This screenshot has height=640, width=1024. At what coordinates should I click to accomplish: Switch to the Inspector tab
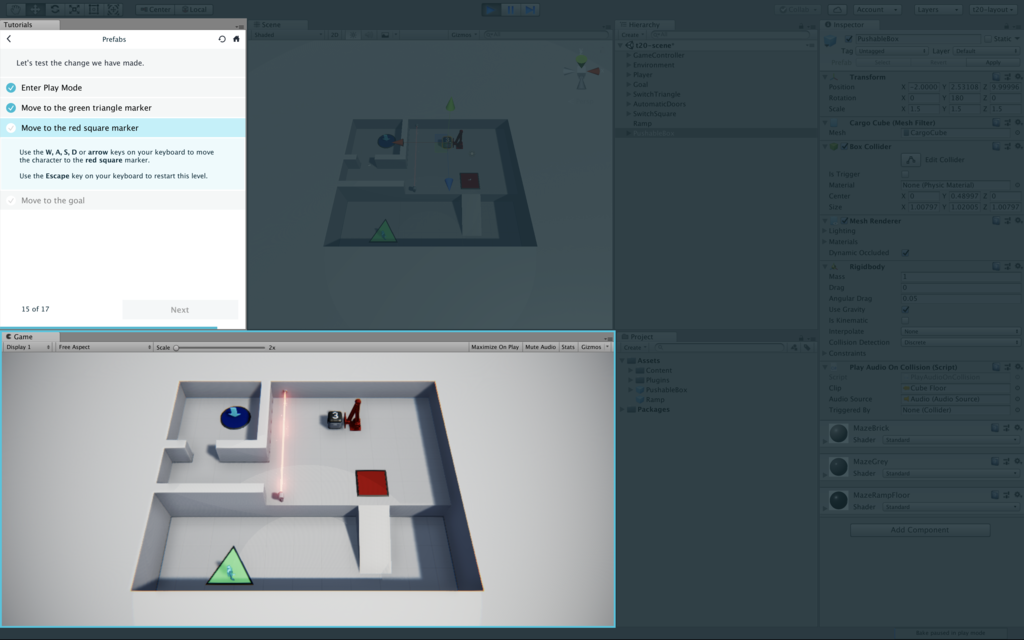point(849,25)
